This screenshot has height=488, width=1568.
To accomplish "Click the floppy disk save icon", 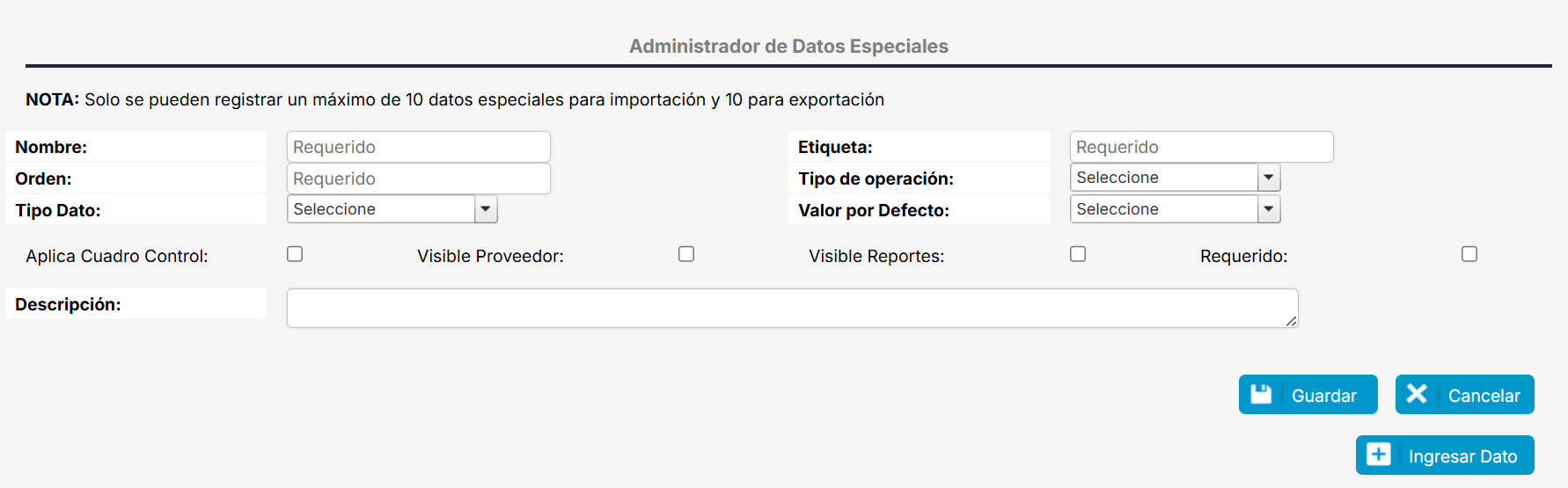I will [x=1261, y=394].
